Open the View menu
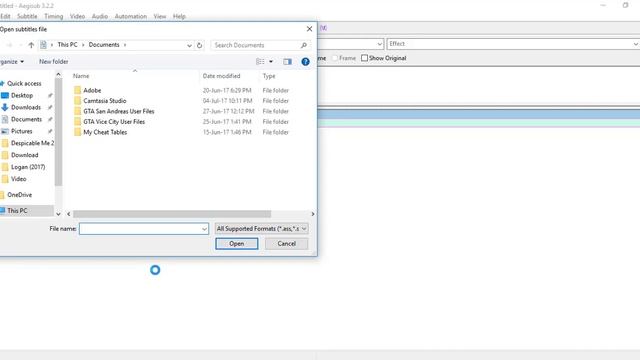 tap(160, 16)
